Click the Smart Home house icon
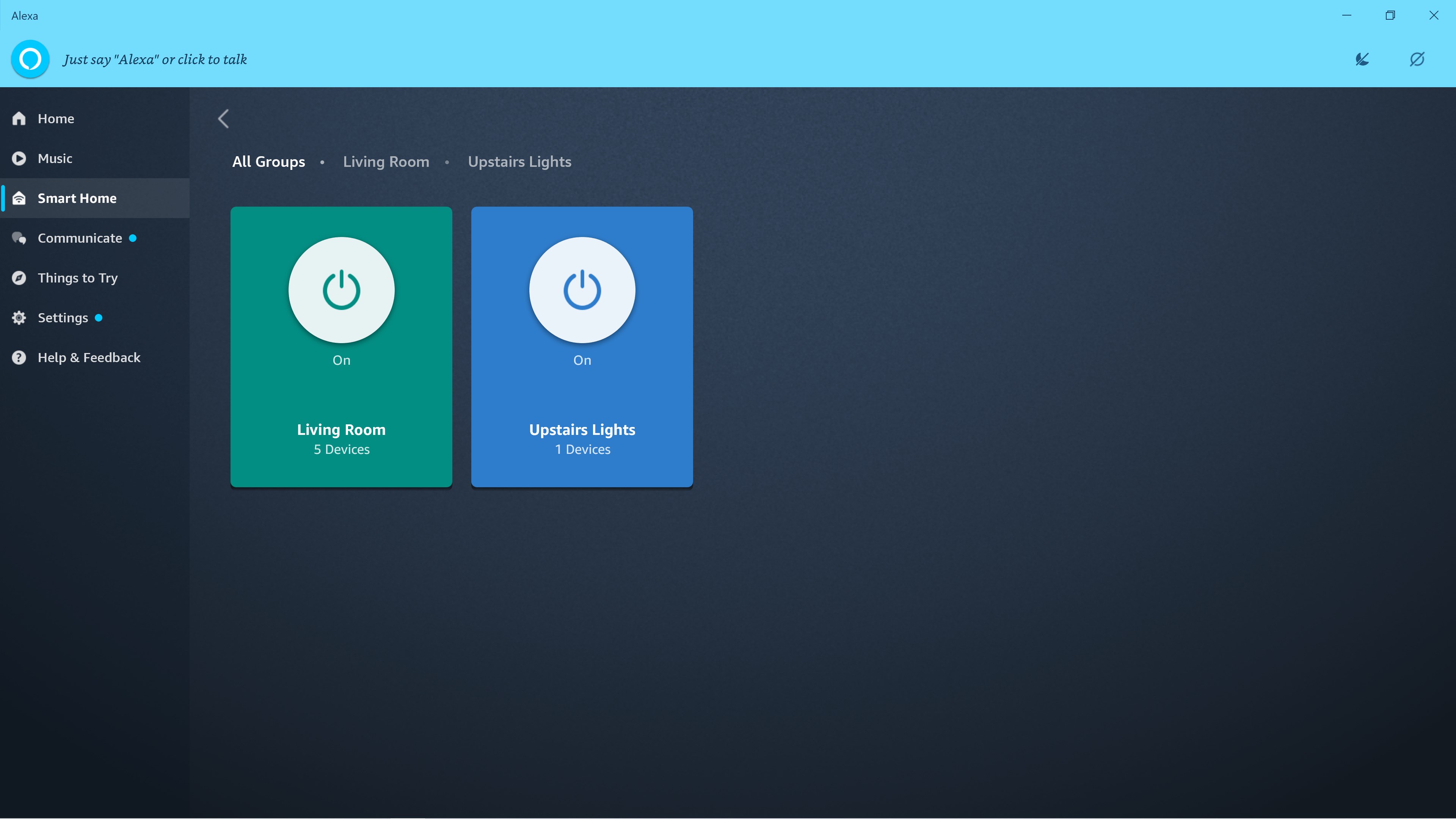 pos(19,198)
